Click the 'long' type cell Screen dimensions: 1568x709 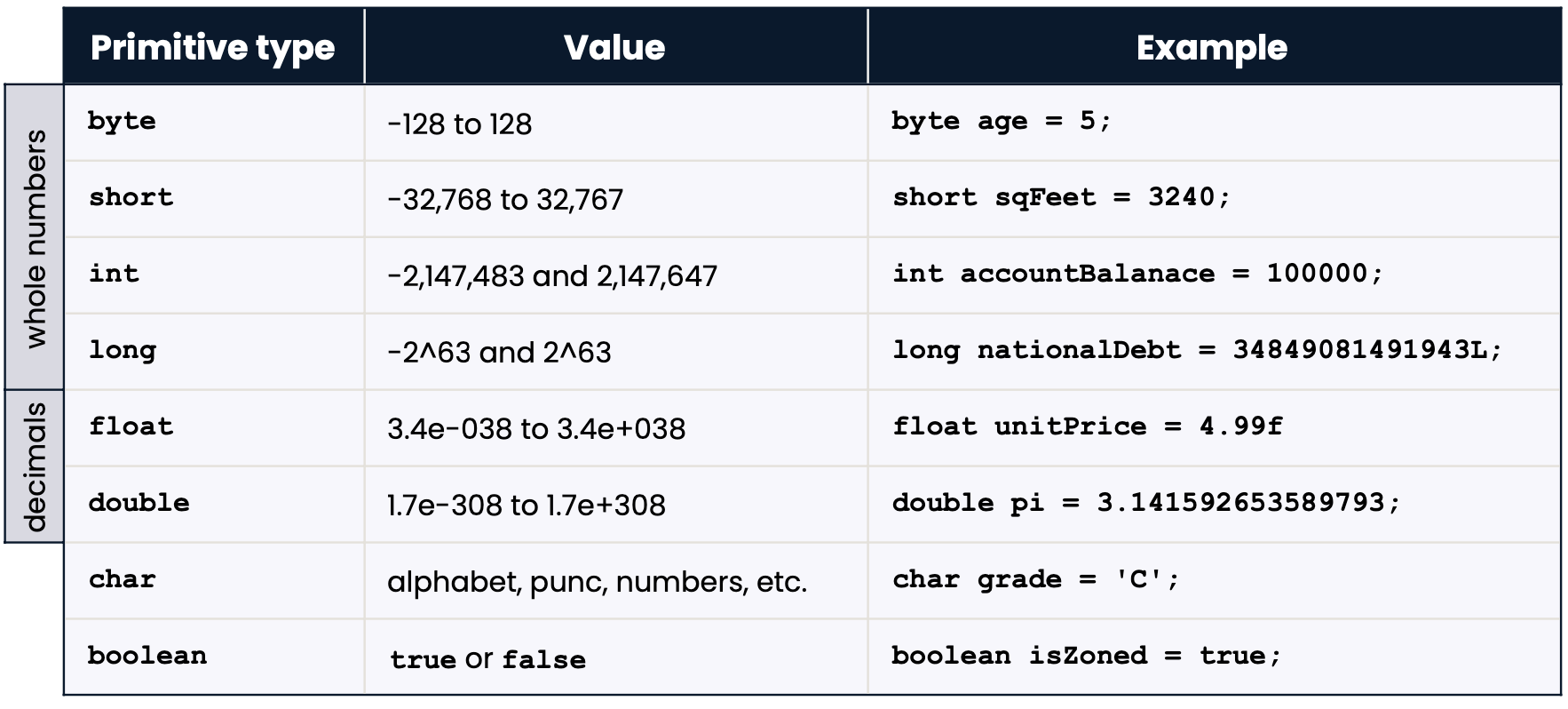[123, 350]
